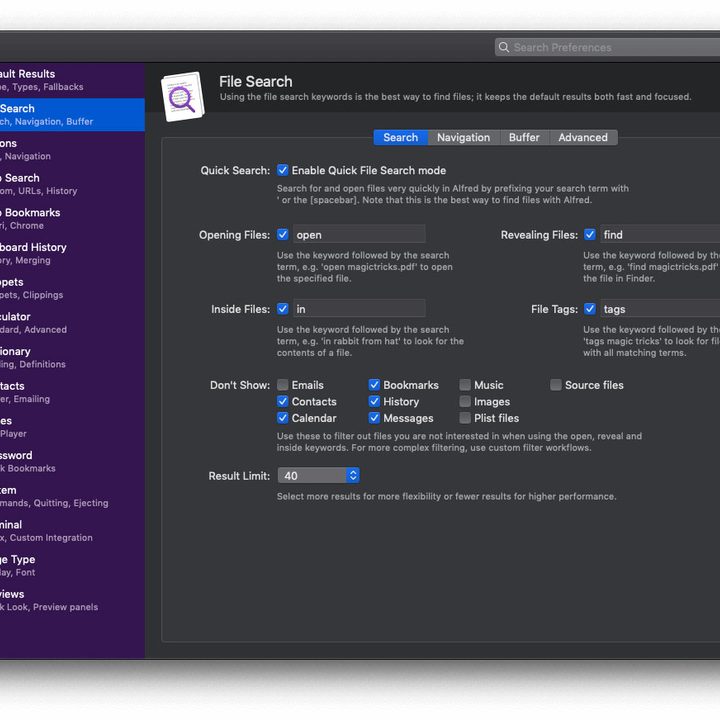Open Calculator in the sidebar
The width and height of the screenshot is (720, 720).
pyautogui.click(x=72, y=323)
